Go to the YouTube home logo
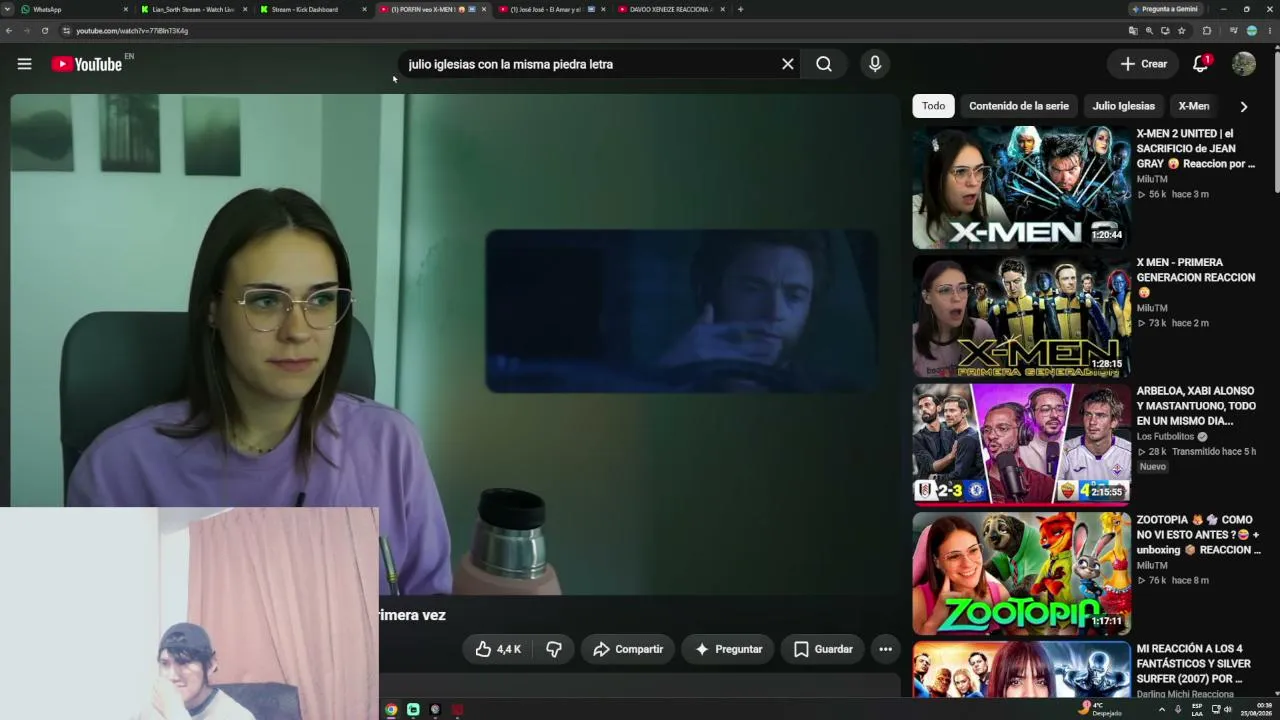 pyautogui.click(x=87, y=64)
